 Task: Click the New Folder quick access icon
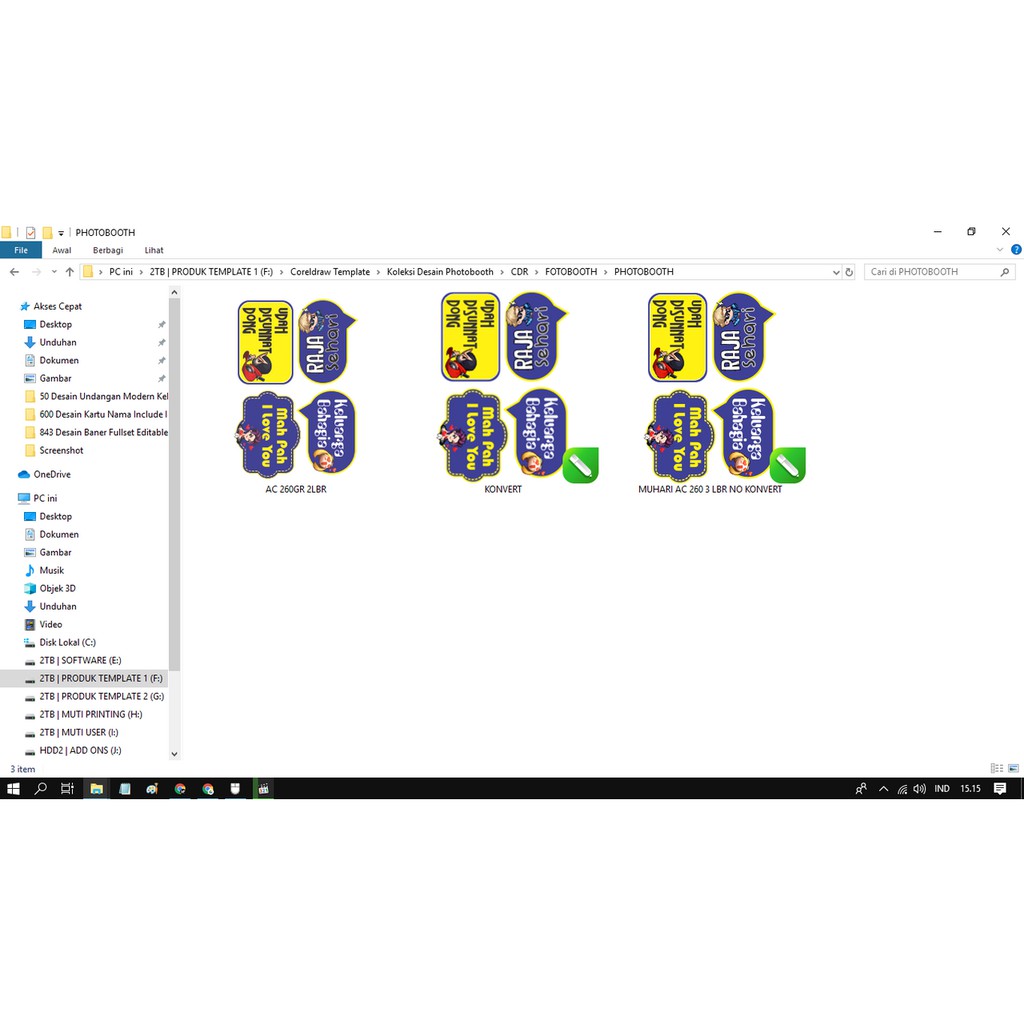pos(47,232)
